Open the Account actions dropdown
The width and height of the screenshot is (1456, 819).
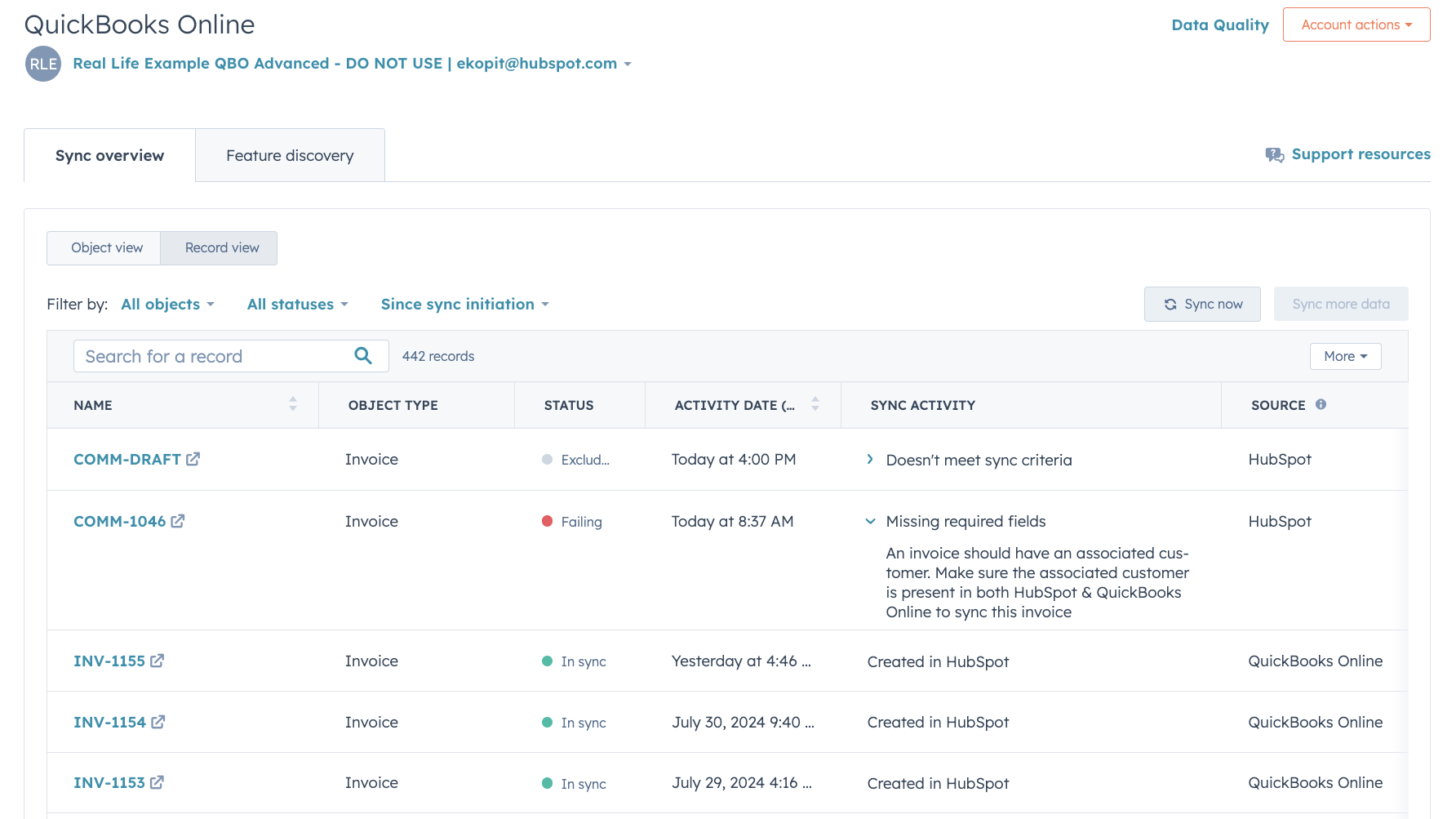click(1356, 24)
